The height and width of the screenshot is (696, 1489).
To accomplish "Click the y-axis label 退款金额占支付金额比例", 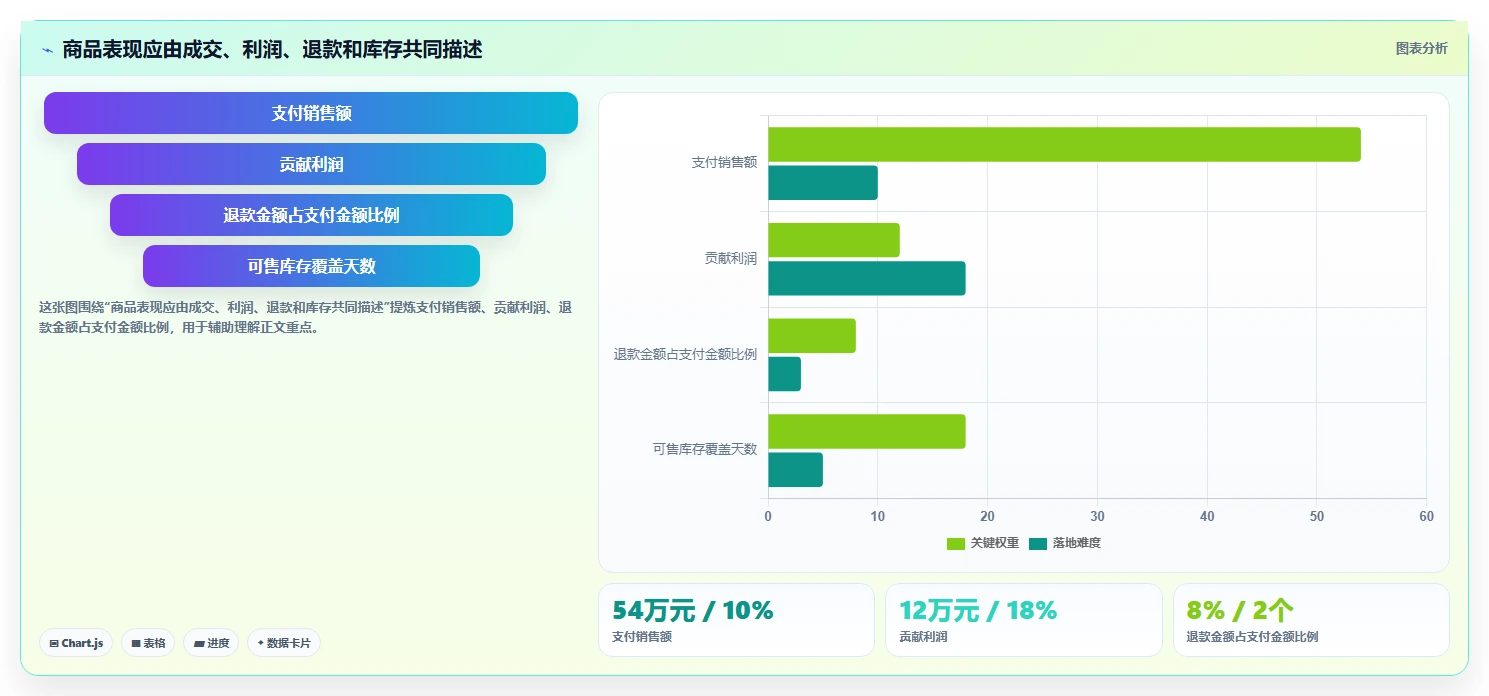I will pyautogui.click(x=685, y=354).
